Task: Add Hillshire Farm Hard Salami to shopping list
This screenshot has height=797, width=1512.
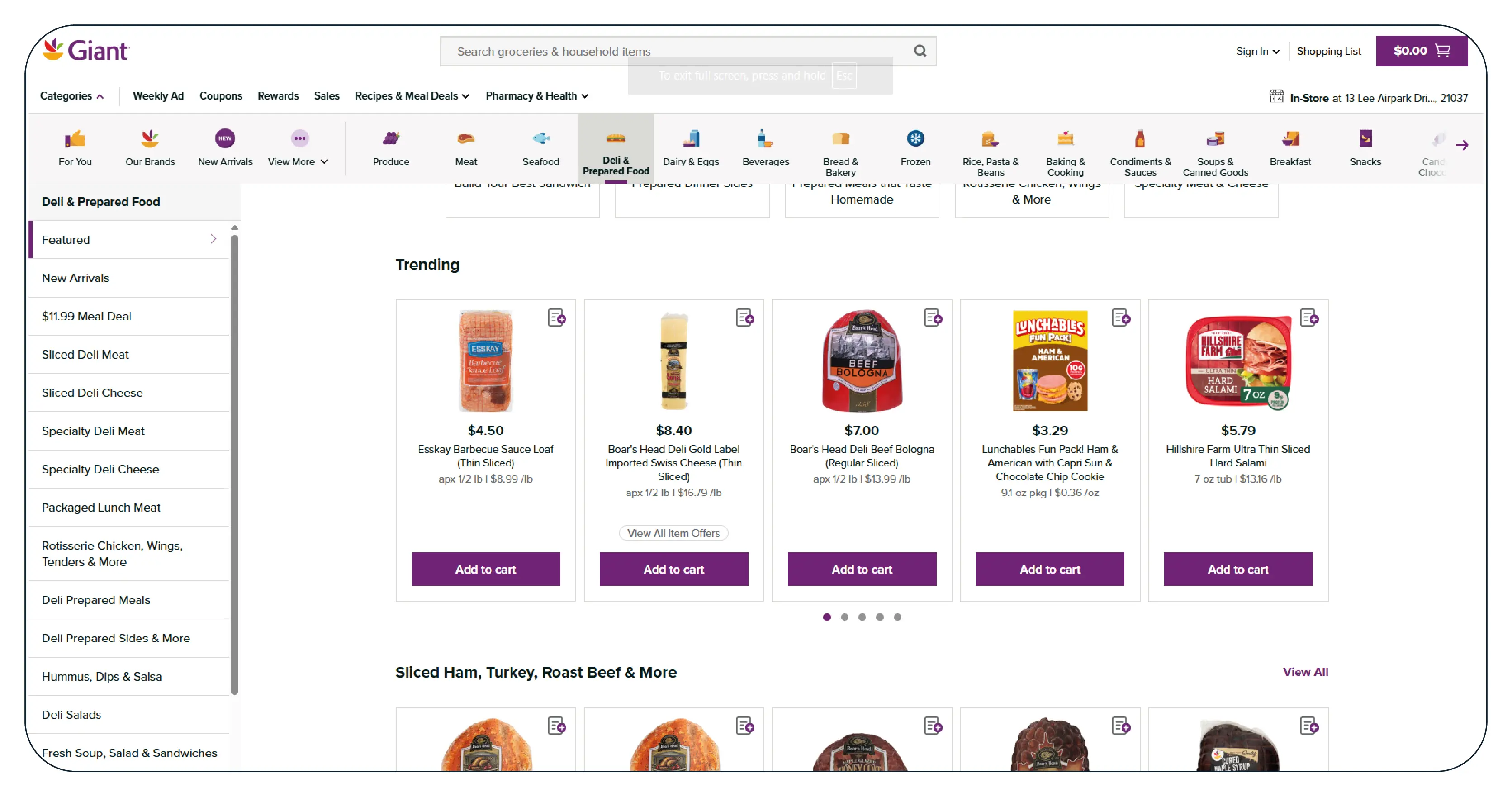Action: [1308, 318]
